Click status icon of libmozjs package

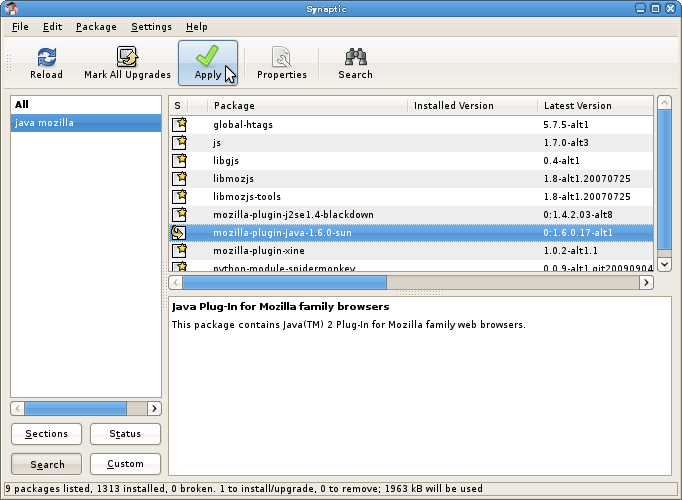tap(179, 179)
